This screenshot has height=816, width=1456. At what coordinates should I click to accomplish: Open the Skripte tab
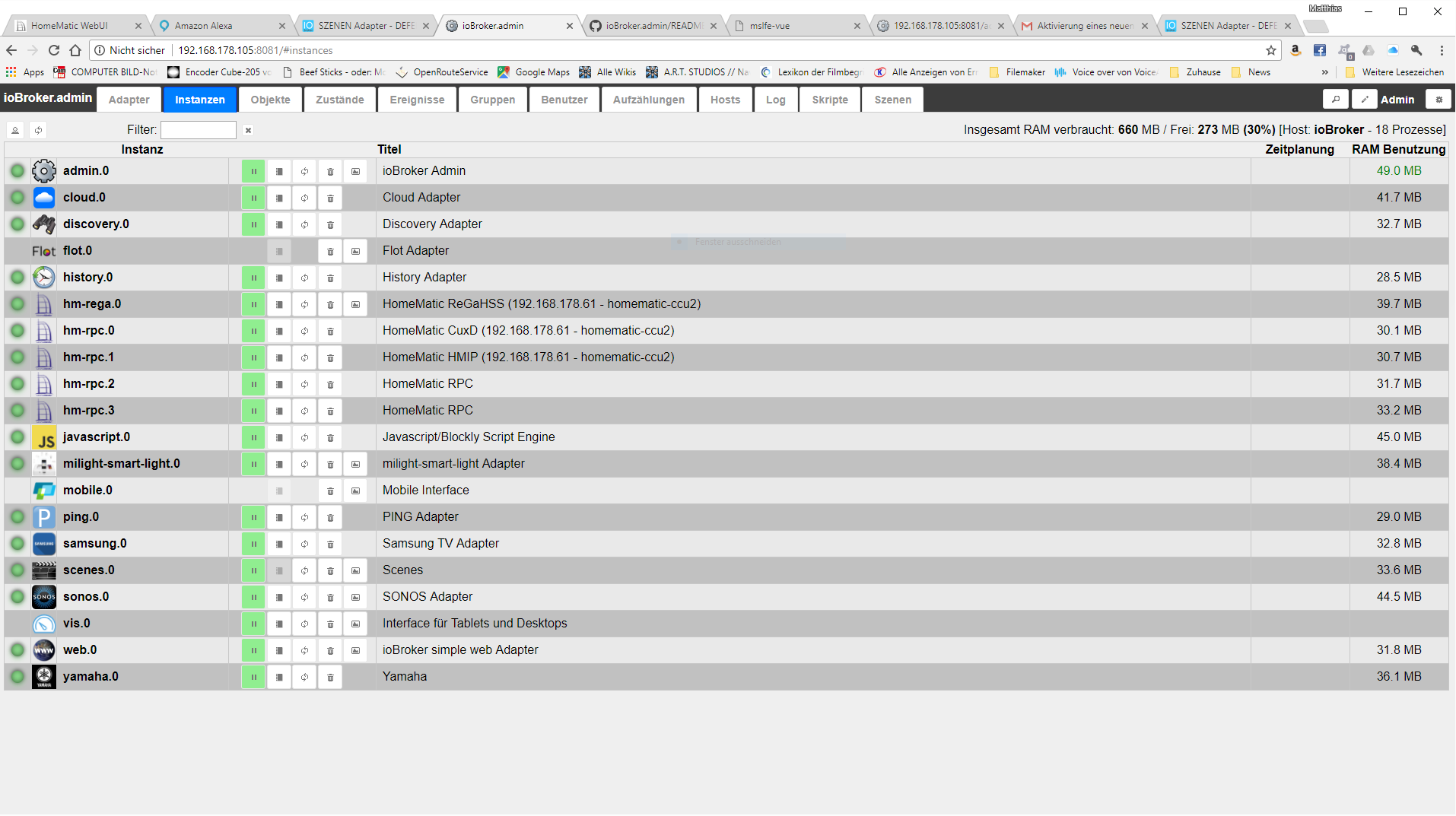(830, 100)
